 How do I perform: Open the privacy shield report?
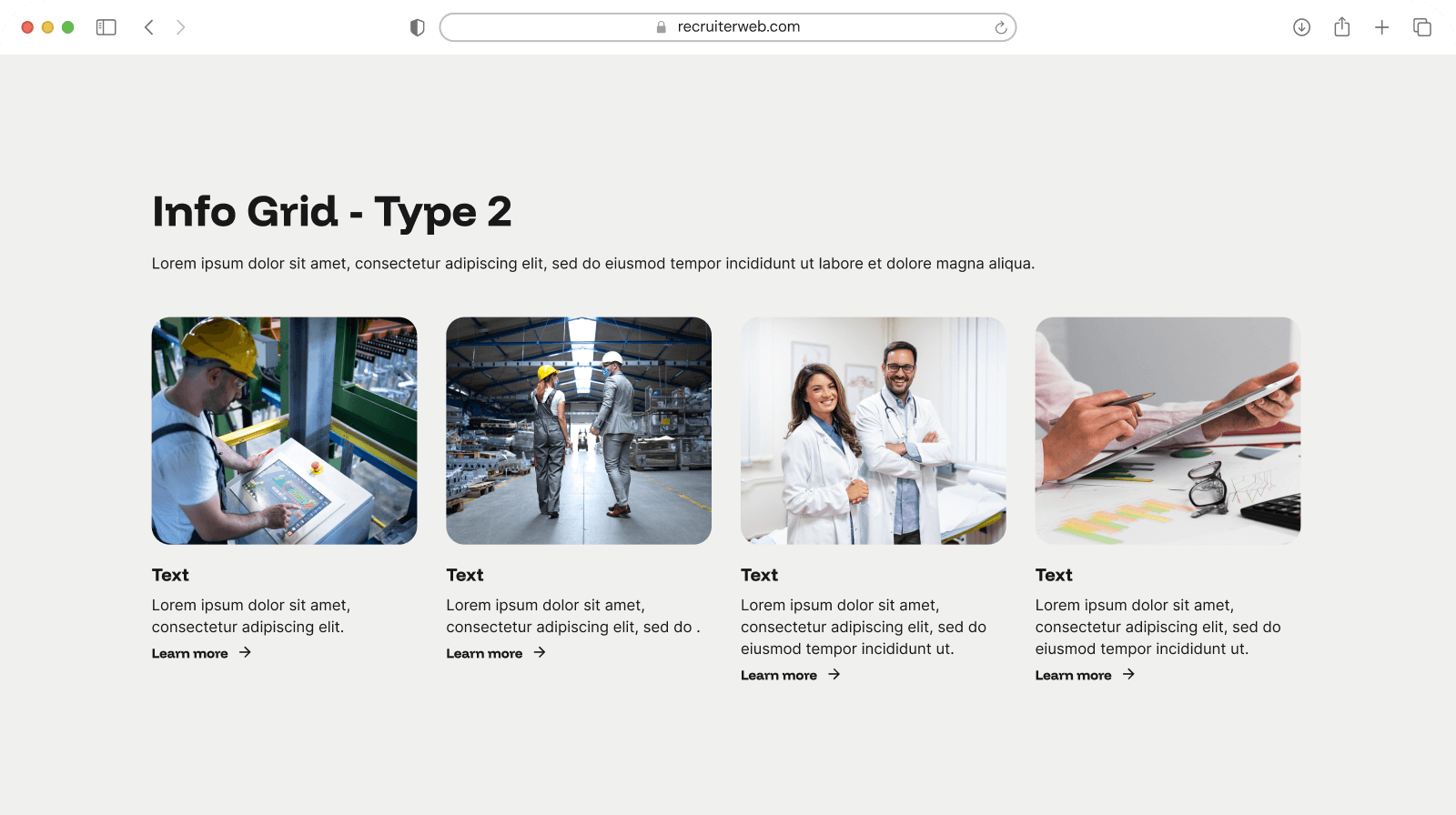click(x=418, y=27)
